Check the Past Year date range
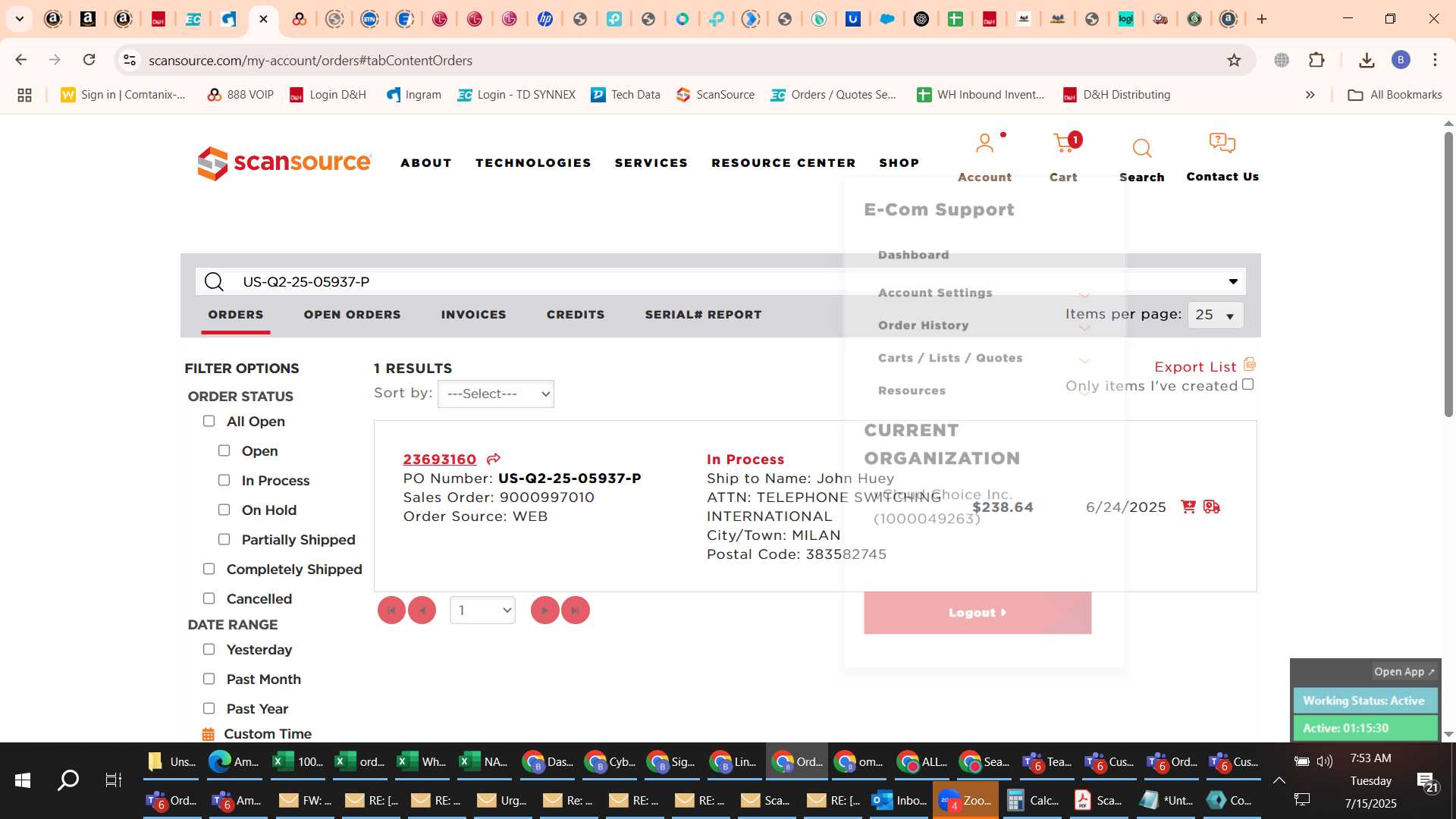This screenshot has height=819, width=1456. [x=209, y=708]
